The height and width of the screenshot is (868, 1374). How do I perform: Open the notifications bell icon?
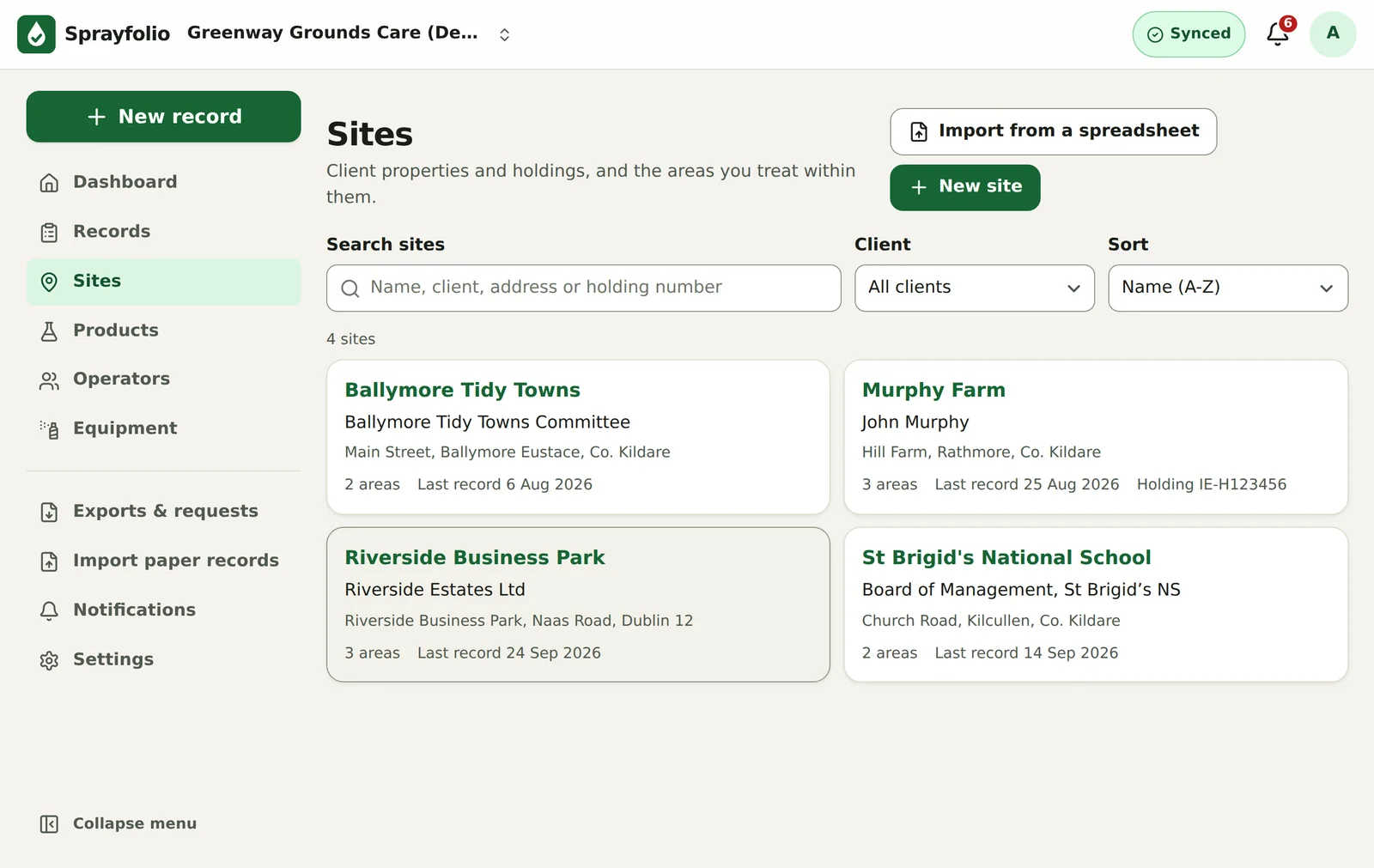(x=1277, y=34)
